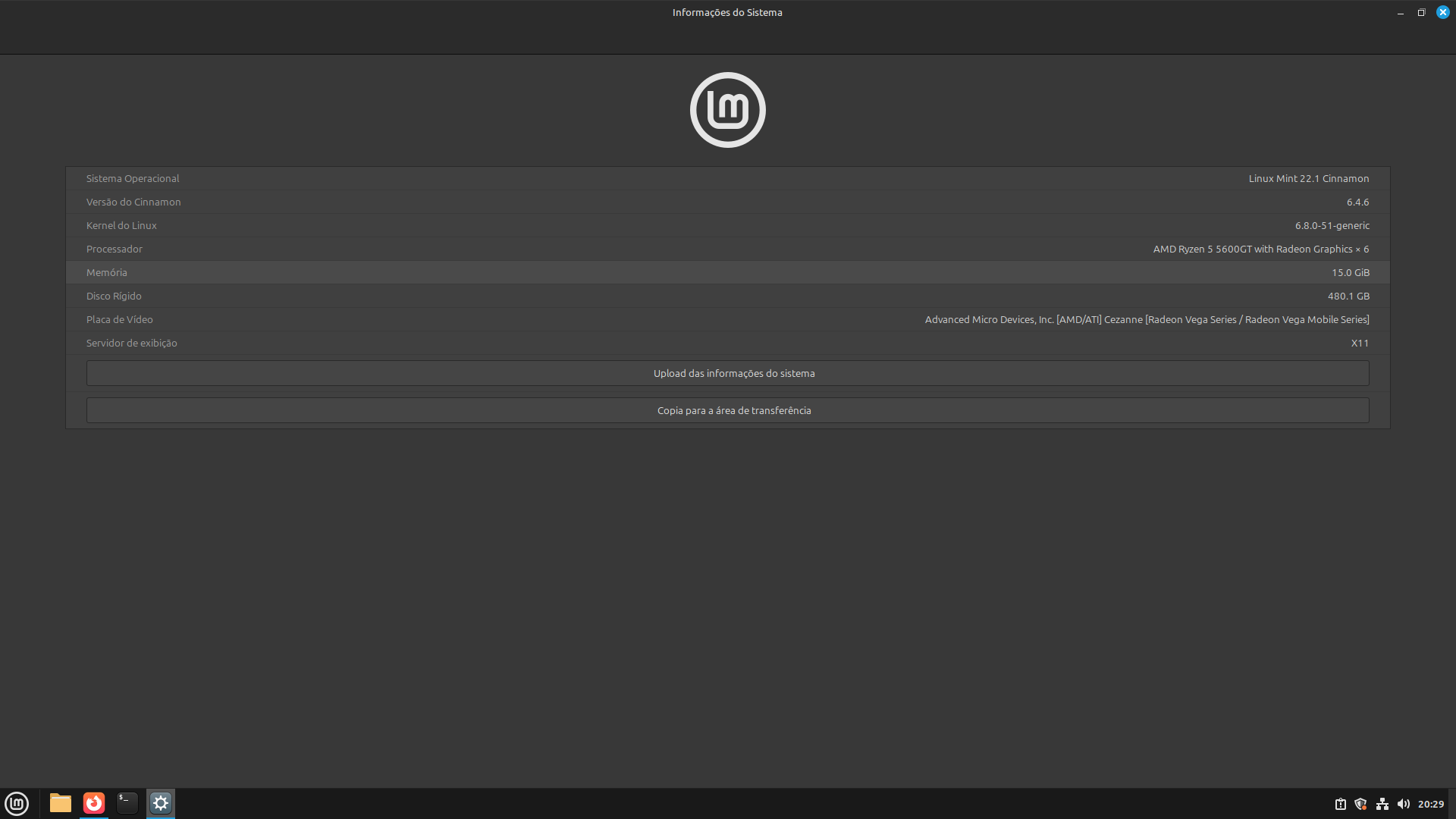Open the wired network tray icon
The width and height of the screenshot is (1456, 819).
click(x=1382, y=804)
